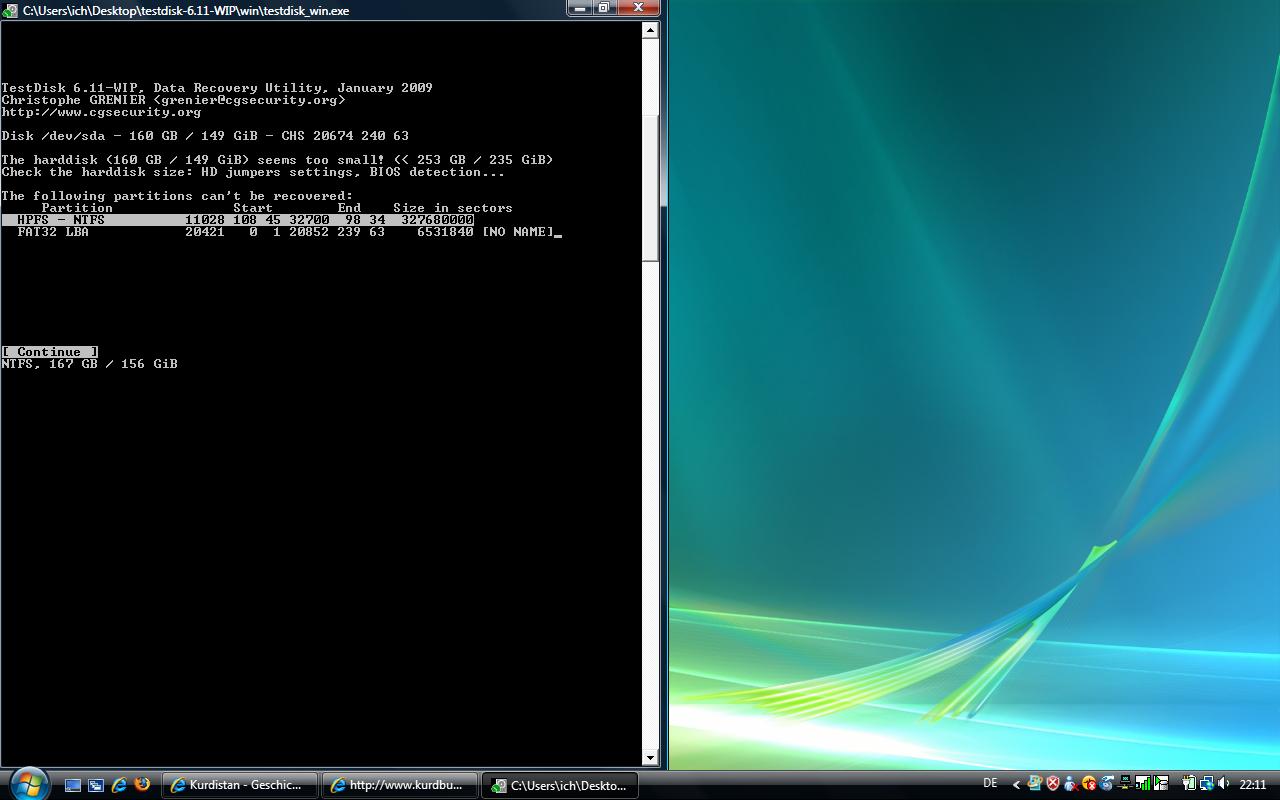The image size is (1280, 800).
Task: Click the green arrow tray icon beside signal bars
Action: (x=1161, y=783)
